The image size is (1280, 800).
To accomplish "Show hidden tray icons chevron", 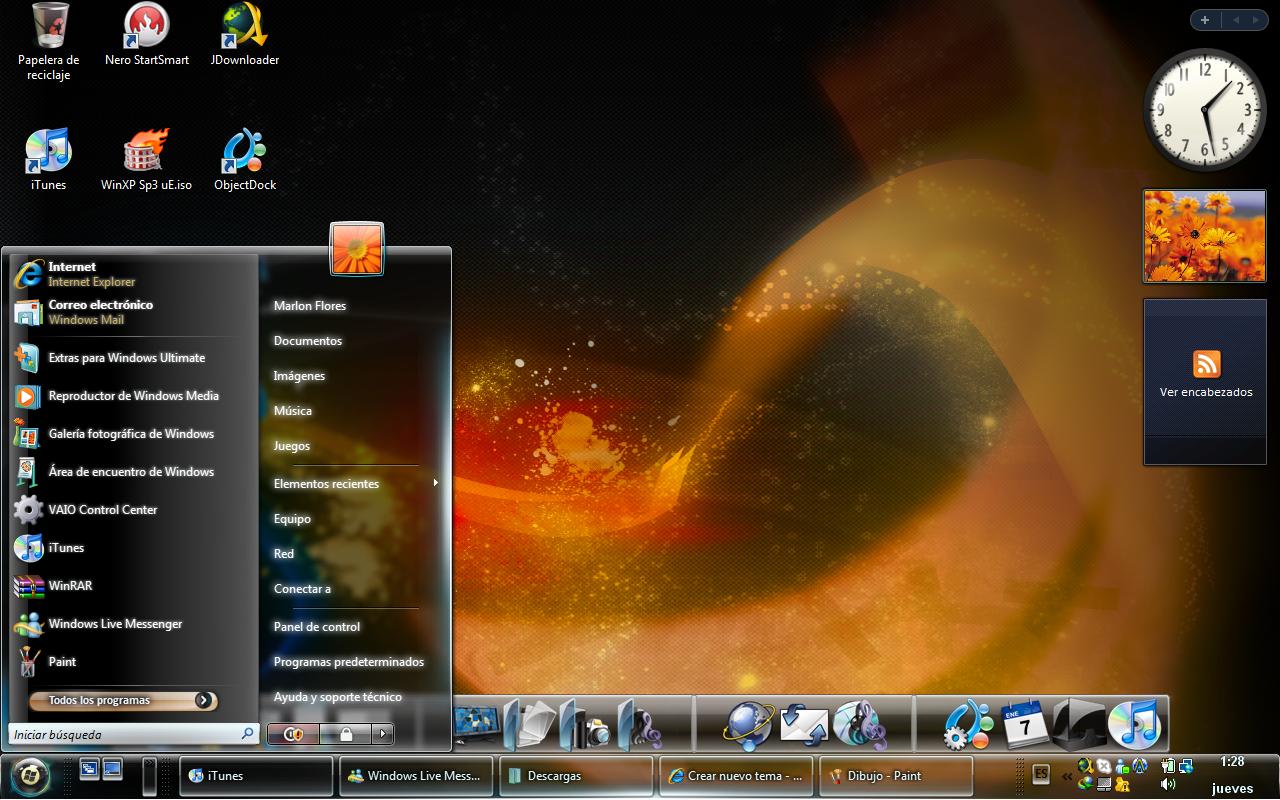I will pyautogui.click(x=1067, y=776).
